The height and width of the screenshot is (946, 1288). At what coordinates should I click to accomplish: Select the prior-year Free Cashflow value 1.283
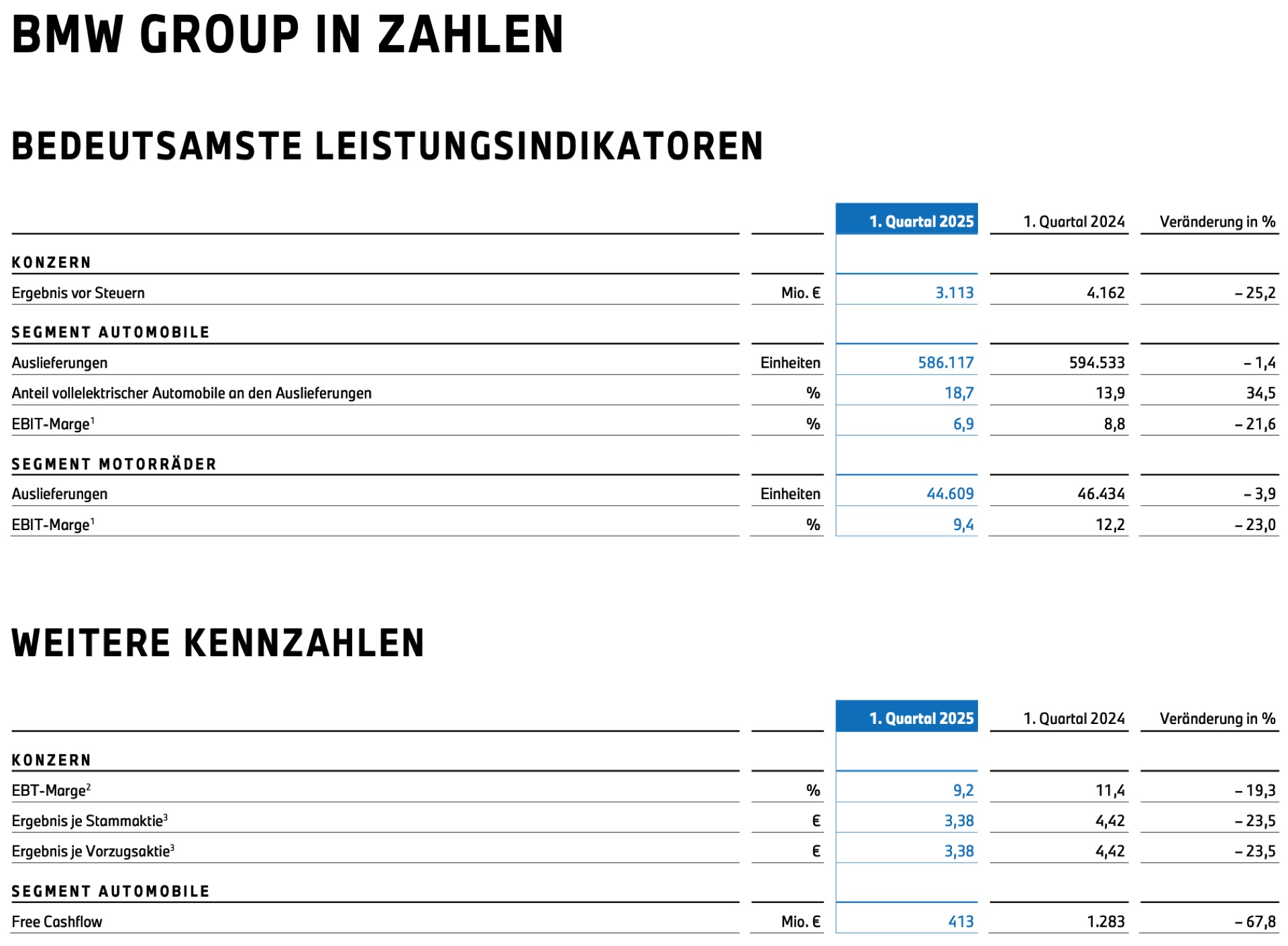[1106, 922]
